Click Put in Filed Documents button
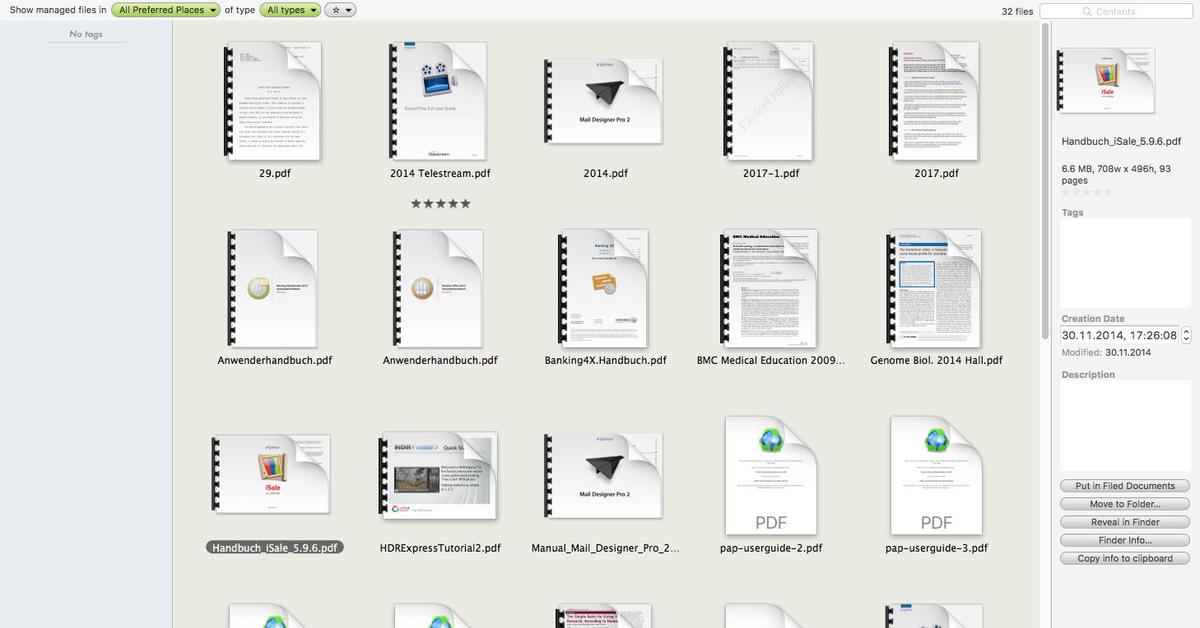1200x628 pixels. (x=1125, y=486)
